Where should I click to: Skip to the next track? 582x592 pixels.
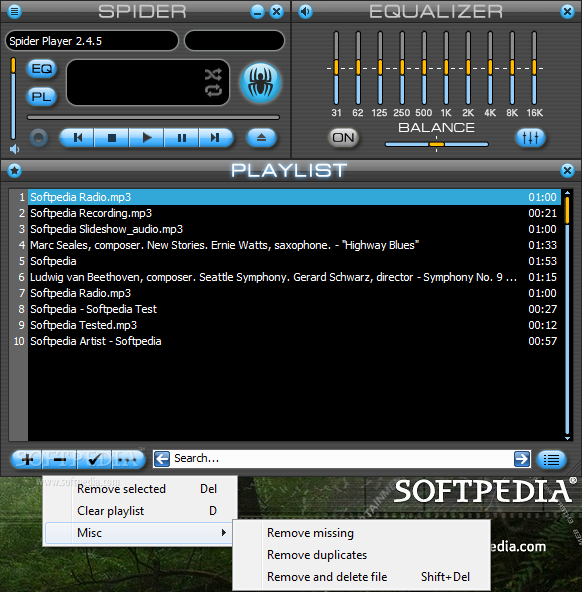[x=216, y=138]
